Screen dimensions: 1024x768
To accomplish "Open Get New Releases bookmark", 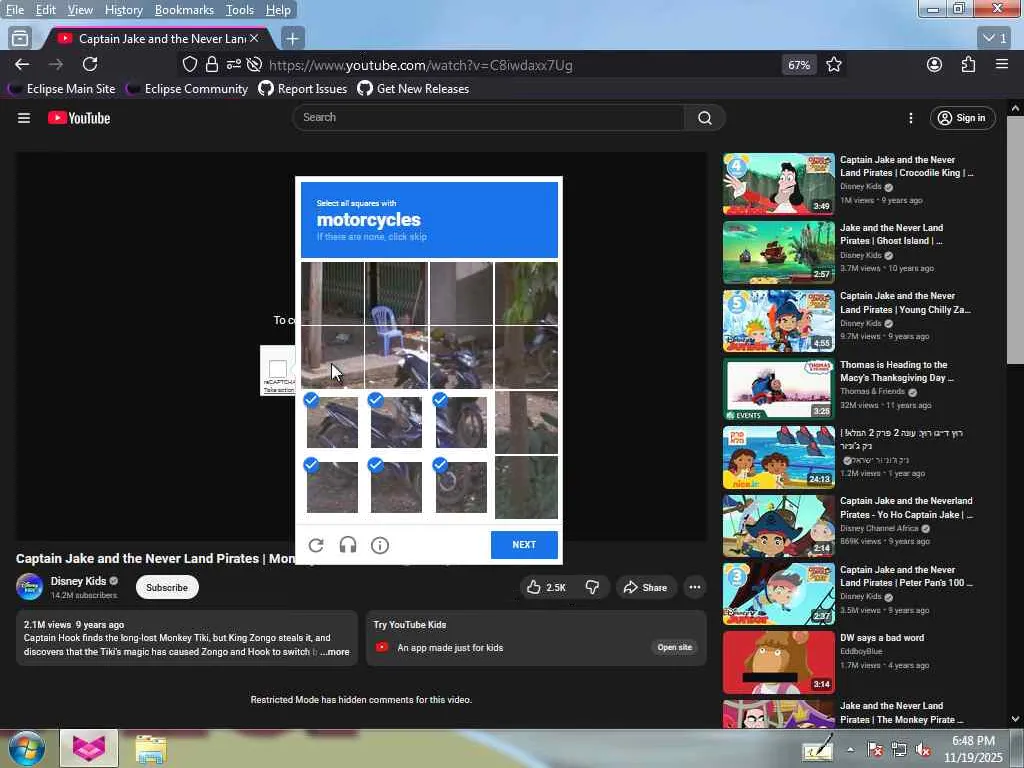I will tap(413, 89).
